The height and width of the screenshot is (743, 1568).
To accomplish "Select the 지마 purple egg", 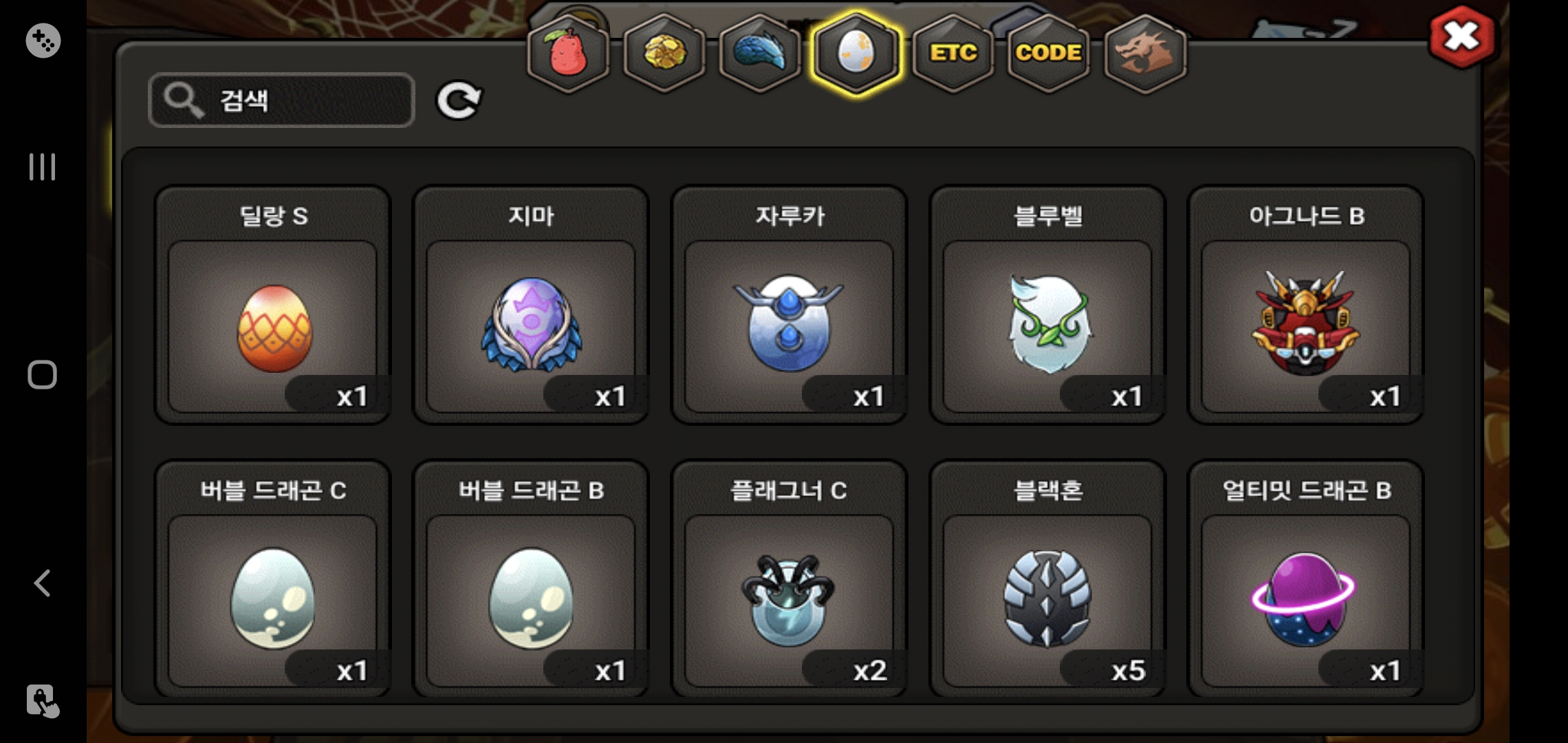I will click(531, 305).
